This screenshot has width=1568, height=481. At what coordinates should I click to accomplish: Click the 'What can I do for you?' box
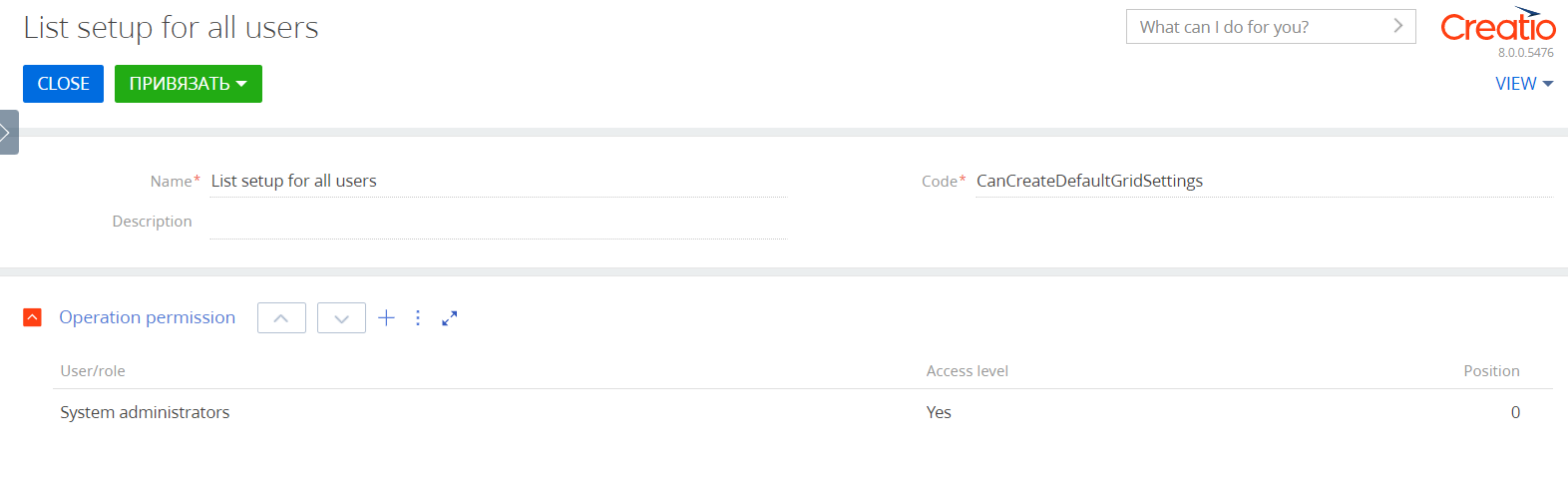[x=1271, y=27]
